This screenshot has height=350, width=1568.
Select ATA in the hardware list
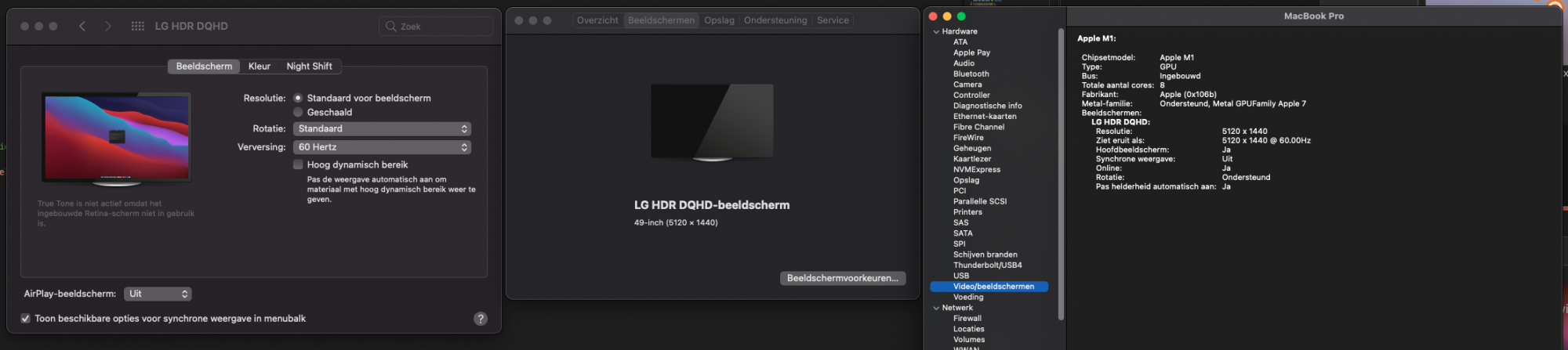960,42
